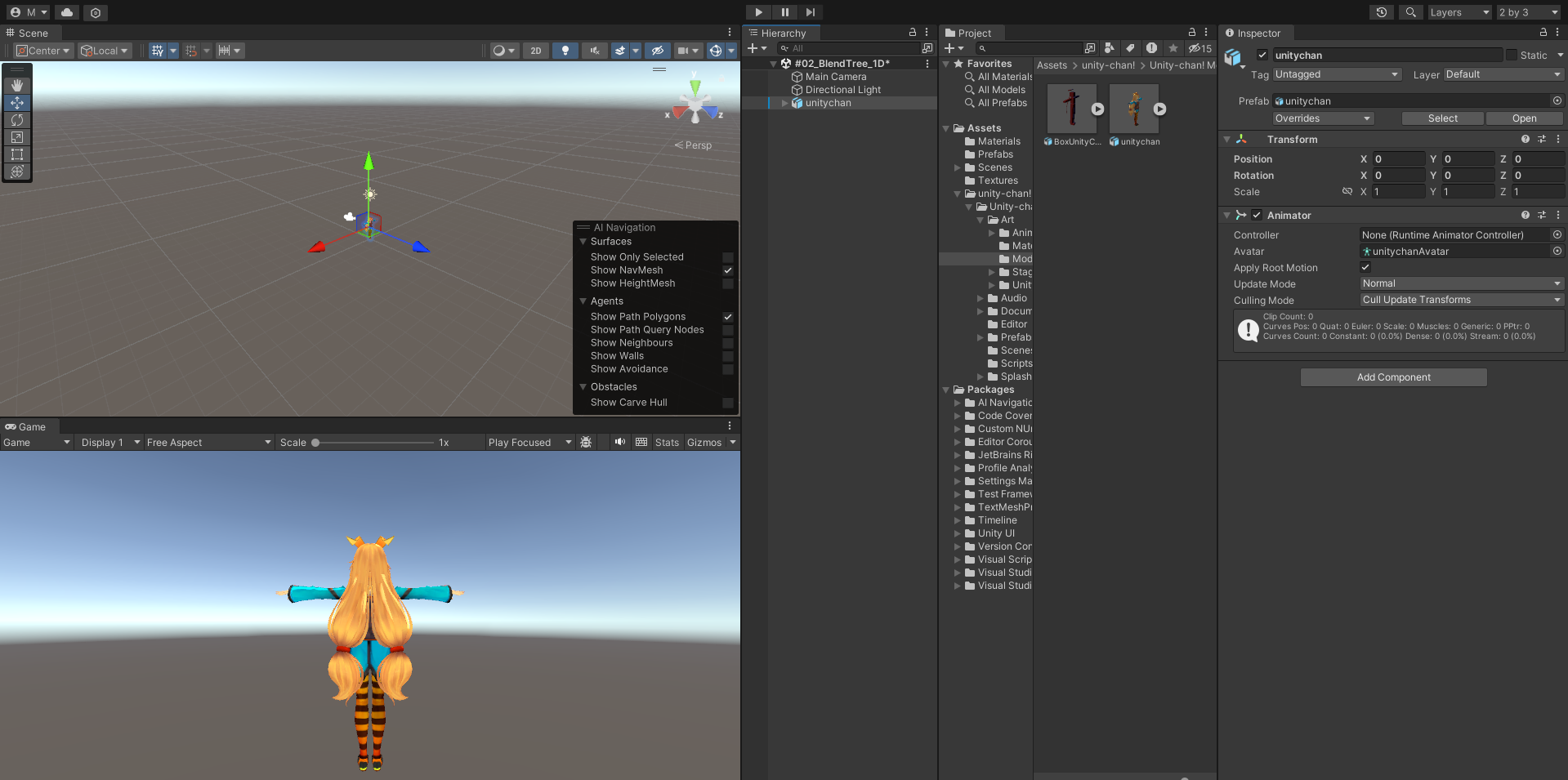The height and width of the screenshot is (780, 1568).
Task: Disable the Animator component checkbox
Action: click(x=1257, y=216)
